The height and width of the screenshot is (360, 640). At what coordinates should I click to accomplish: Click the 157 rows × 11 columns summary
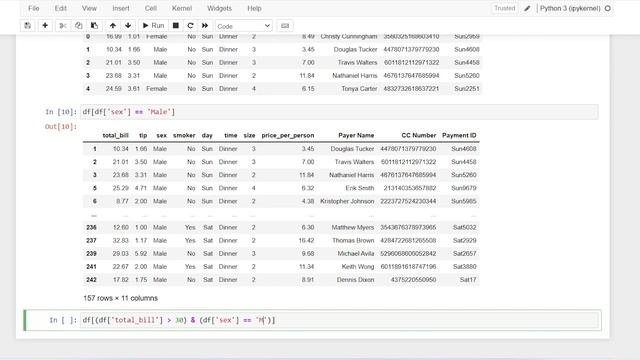[x=120, y=298]
